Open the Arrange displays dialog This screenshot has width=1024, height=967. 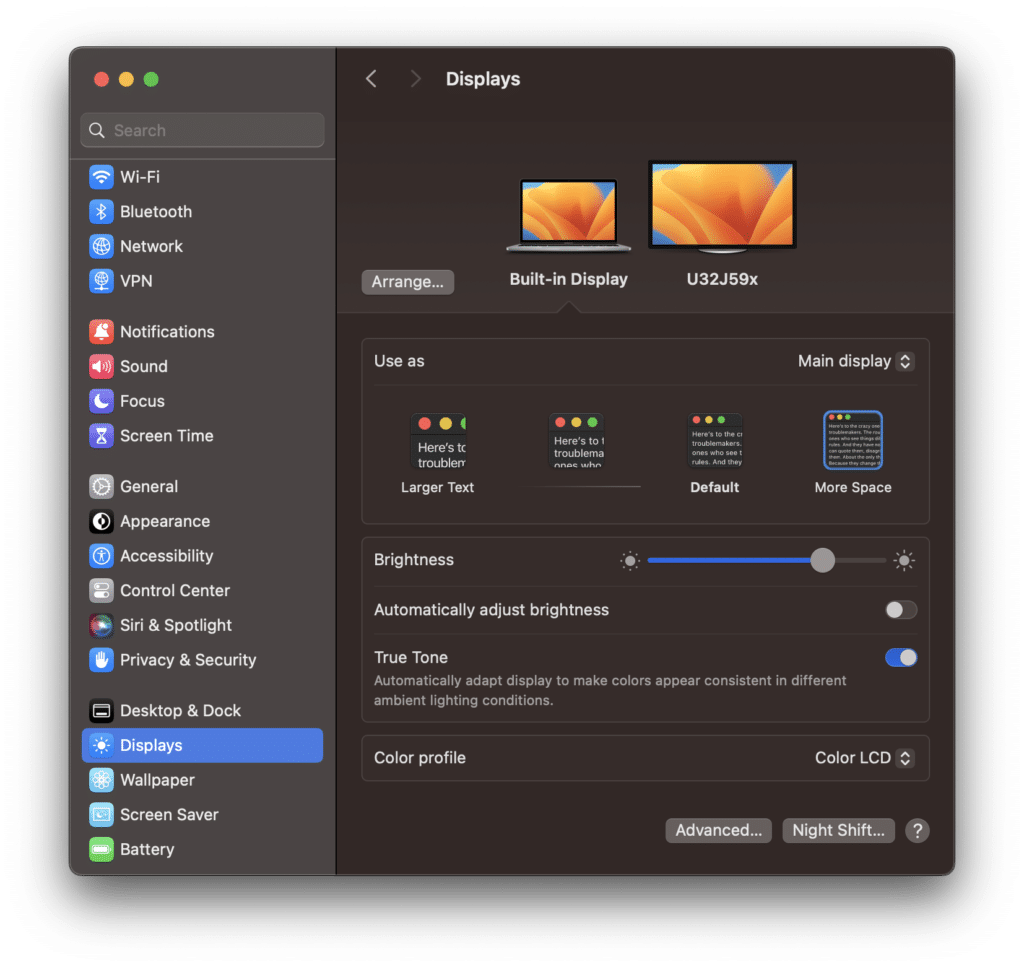coord(407,281)
